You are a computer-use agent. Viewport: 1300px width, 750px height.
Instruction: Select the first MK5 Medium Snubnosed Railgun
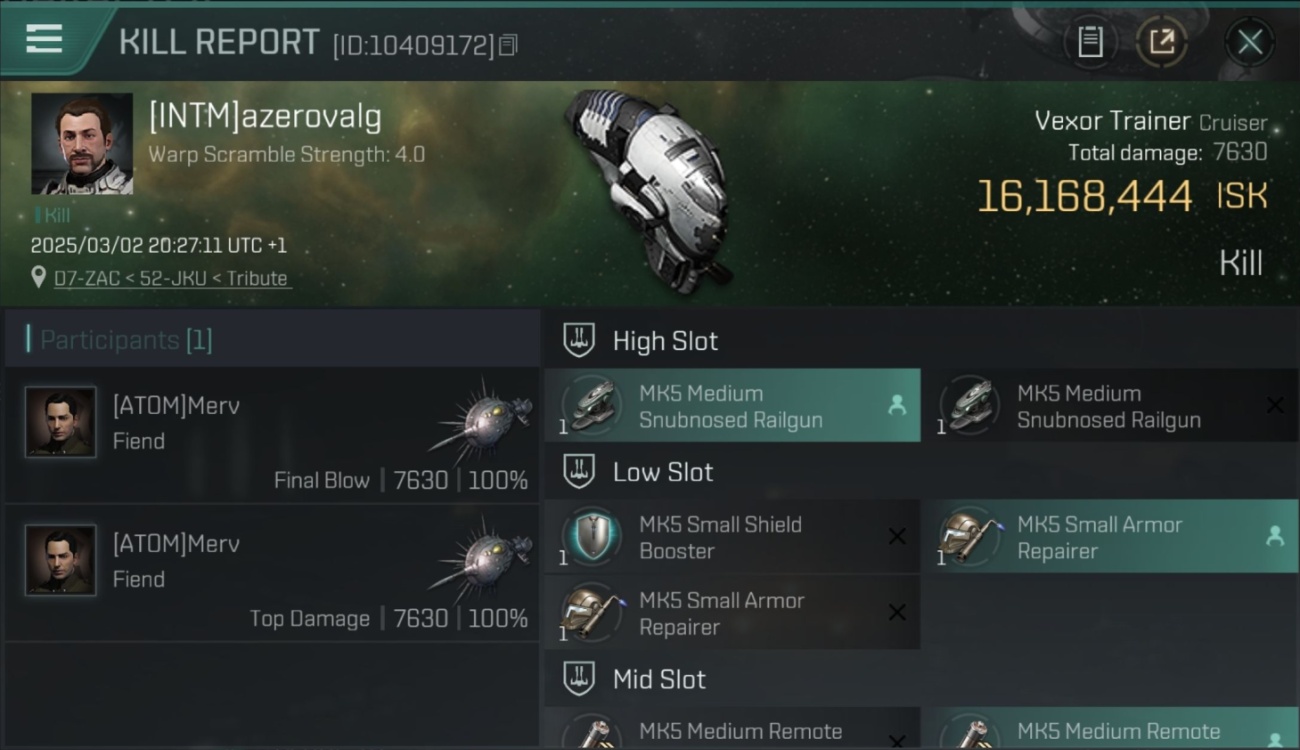click(x=732, y=406)
